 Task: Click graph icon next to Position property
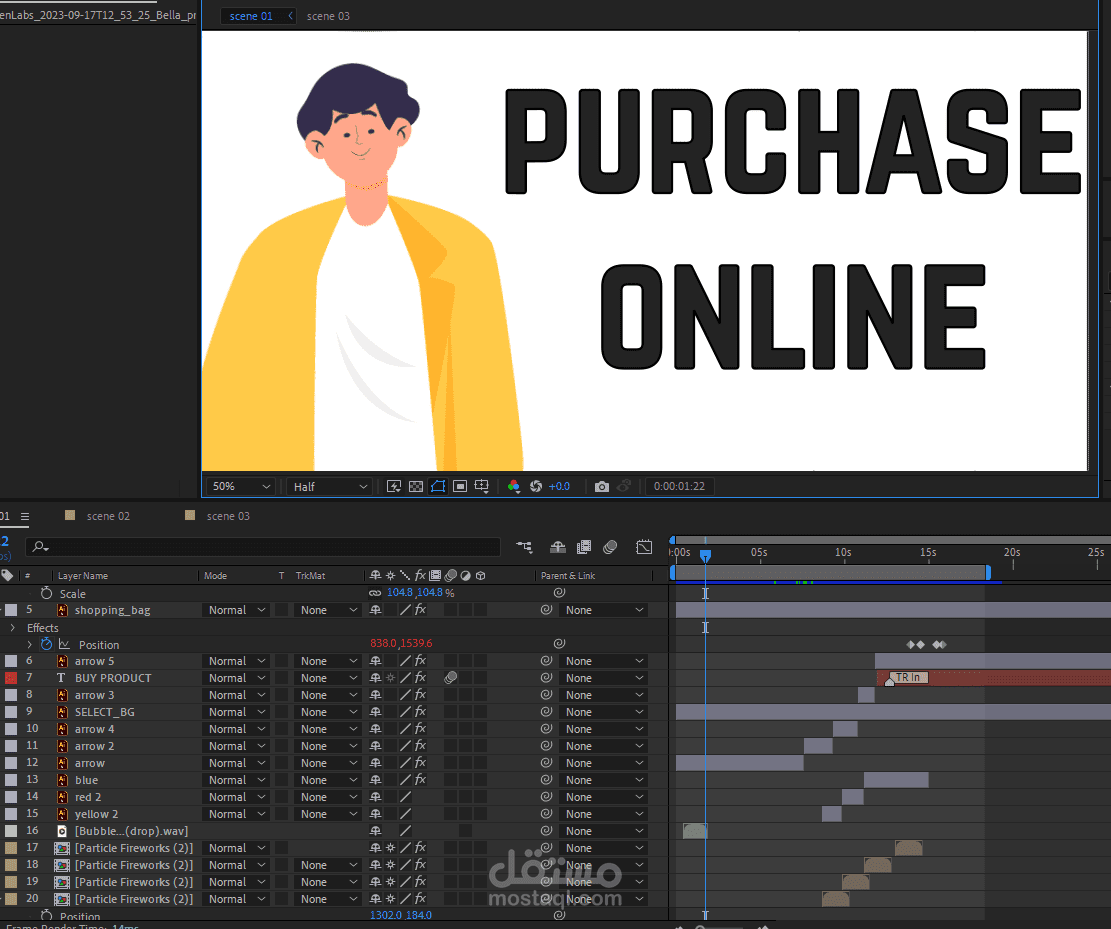tap(64, 644)
